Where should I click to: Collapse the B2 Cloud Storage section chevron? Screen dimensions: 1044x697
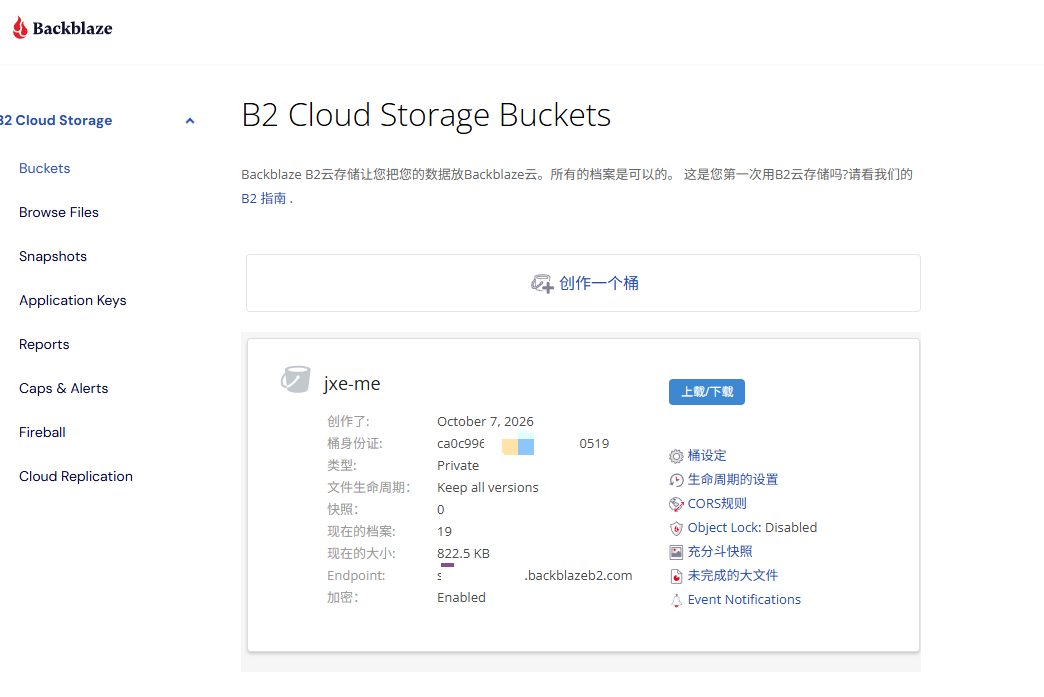190,121
